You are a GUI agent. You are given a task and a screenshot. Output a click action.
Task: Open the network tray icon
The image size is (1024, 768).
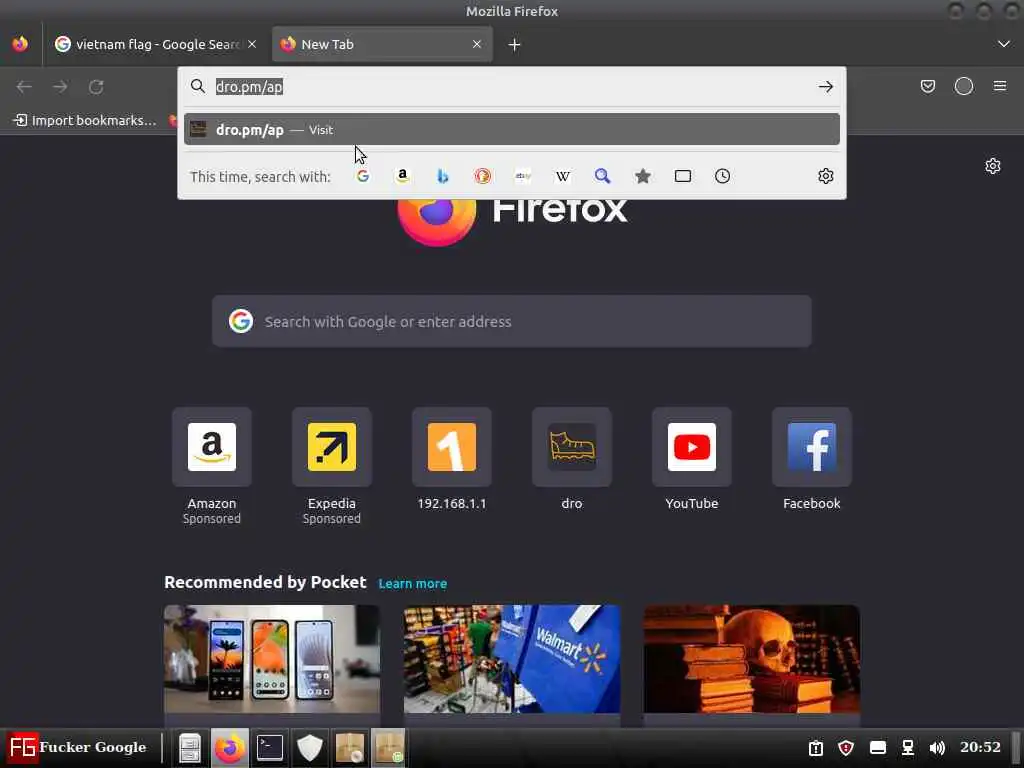pyautogui.click(x=908, y=748)
